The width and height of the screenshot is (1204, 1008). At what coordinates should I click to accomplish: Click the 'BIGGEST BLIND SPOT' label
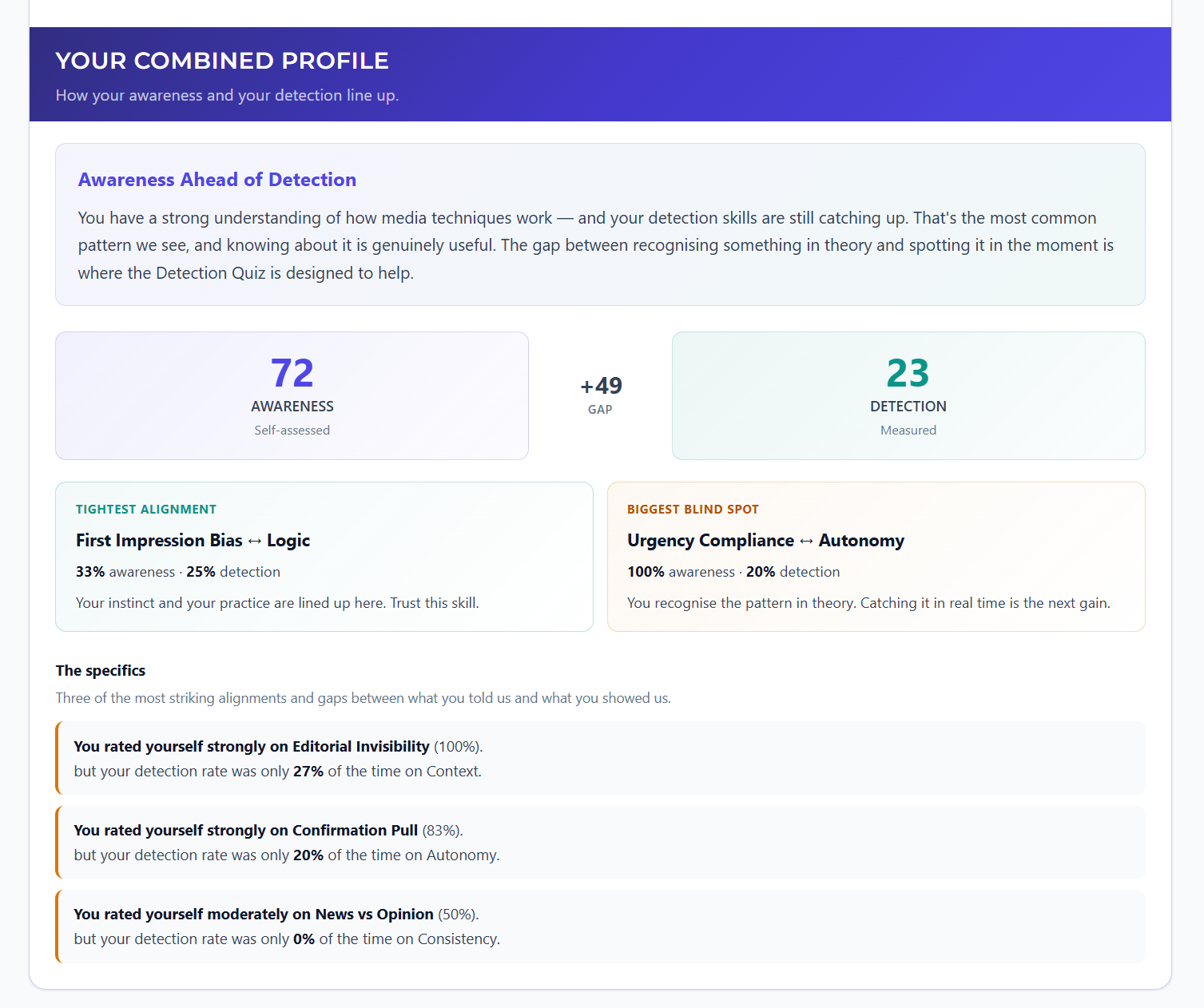[x=692, y=510]
